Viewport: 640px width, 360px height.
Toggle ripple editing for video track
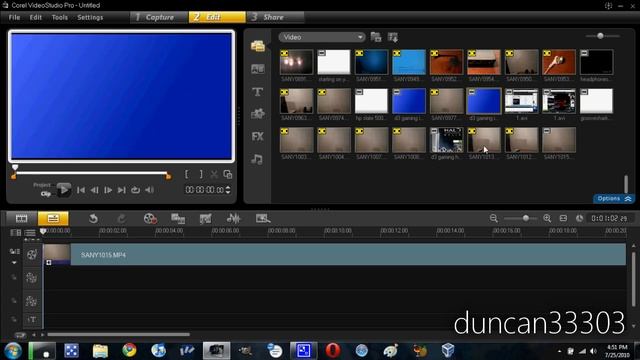point(14,251)
